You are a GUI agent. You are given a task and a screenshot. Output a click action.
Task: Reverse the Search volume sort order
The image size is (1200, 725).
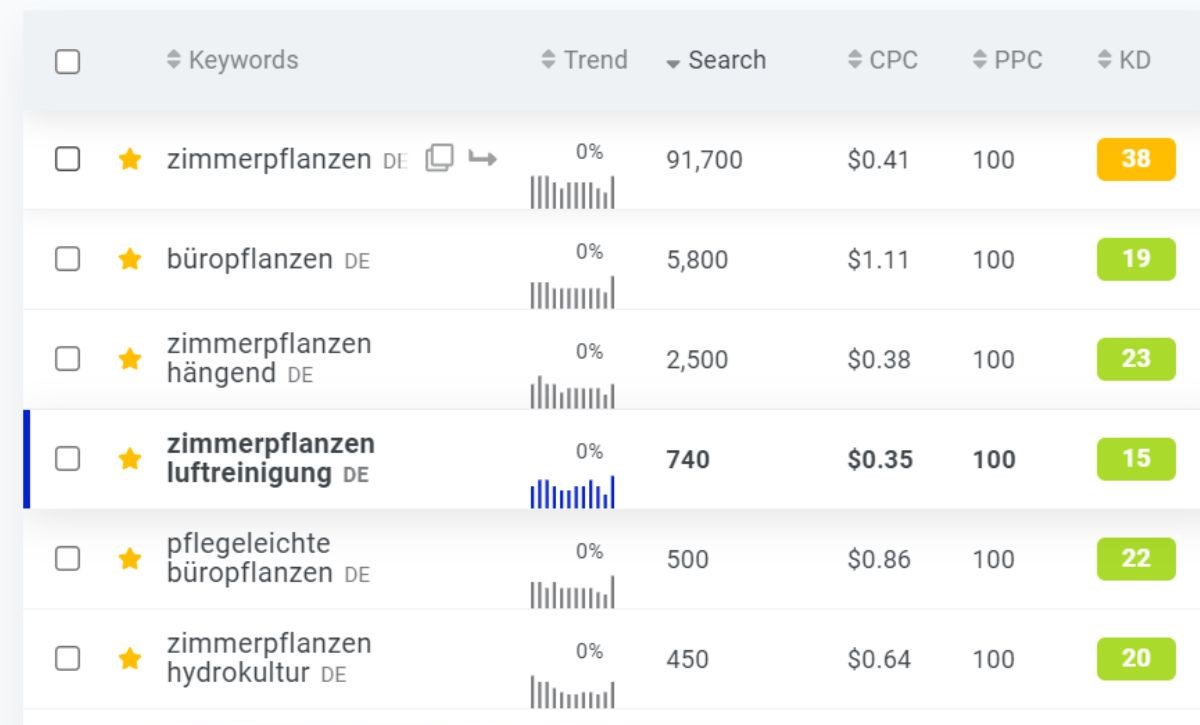(x=716, y=60)
